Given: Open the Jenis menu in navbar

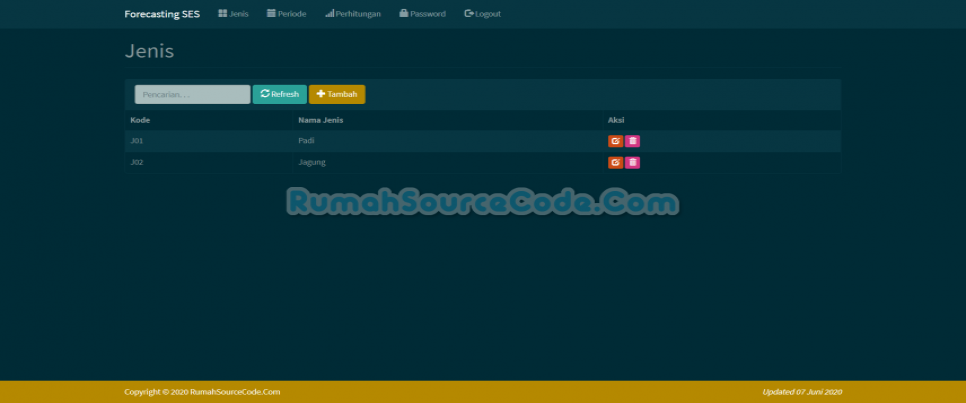Looking at the screenshot, I should tap(233, 14).
